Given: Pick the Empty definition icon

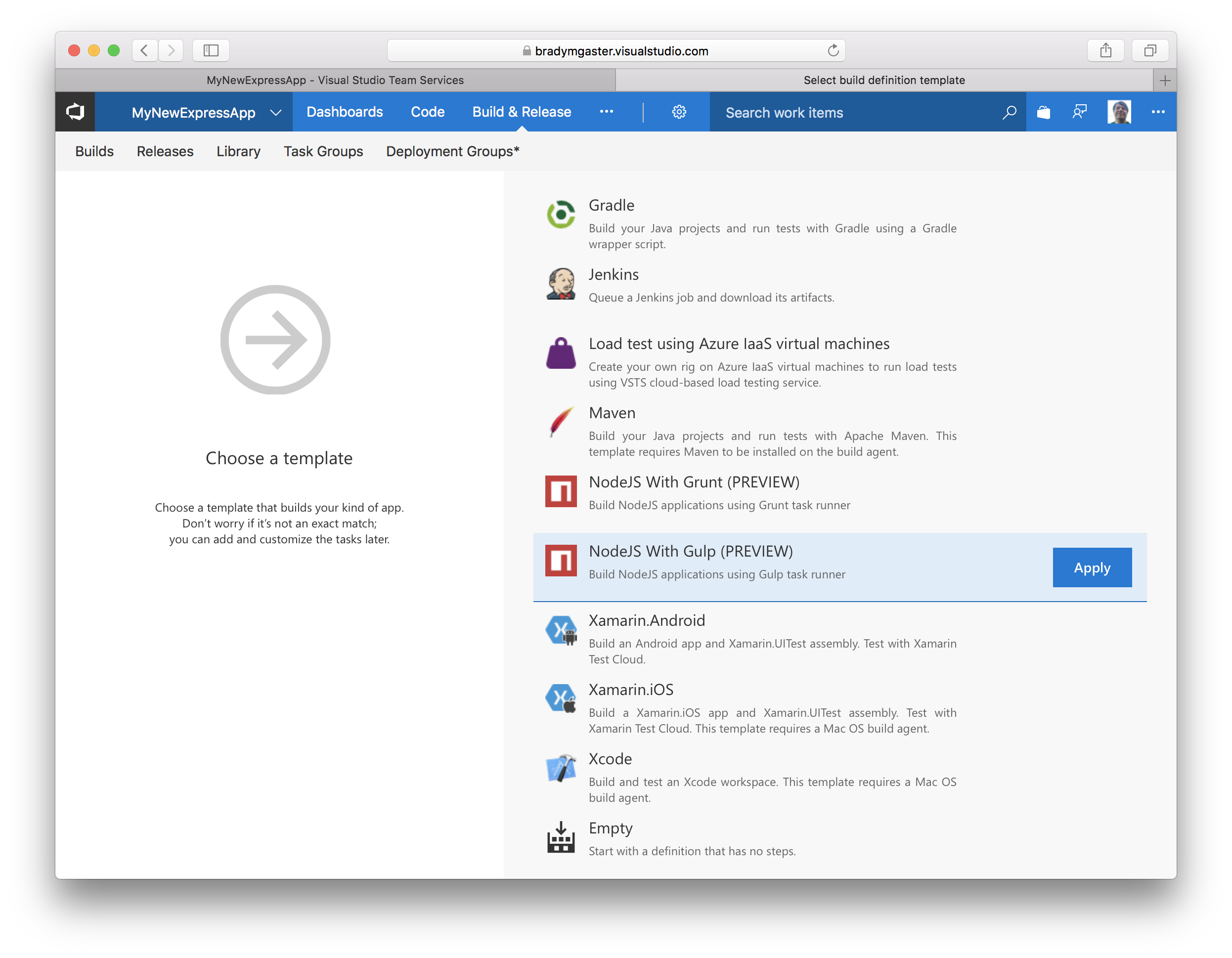Looking at the screenshot, I should 561,837.
